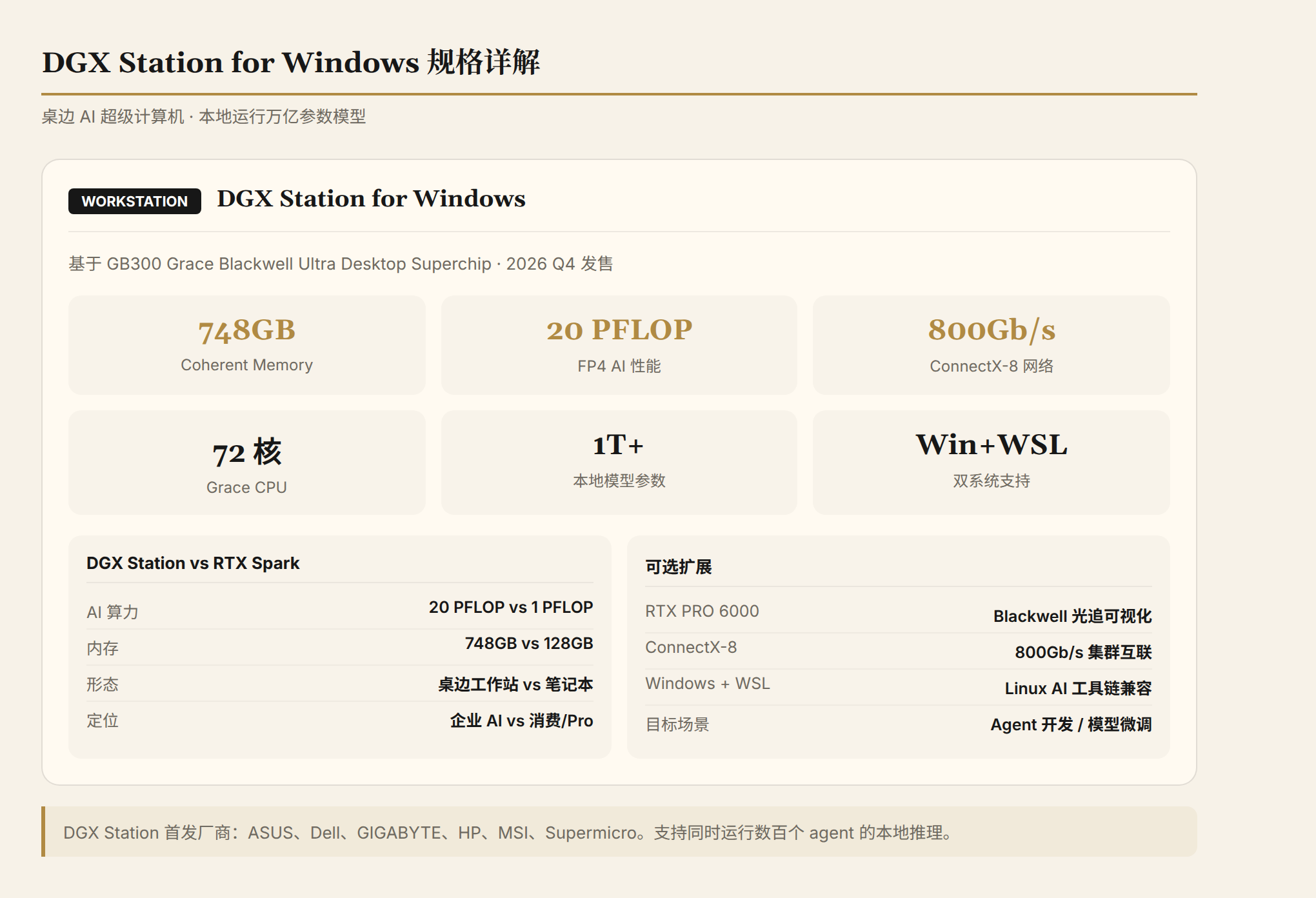The image size is (1316, 898).
Task: Select the value 'Linux AI 工具链兼容'
Action: [1078, 688]
